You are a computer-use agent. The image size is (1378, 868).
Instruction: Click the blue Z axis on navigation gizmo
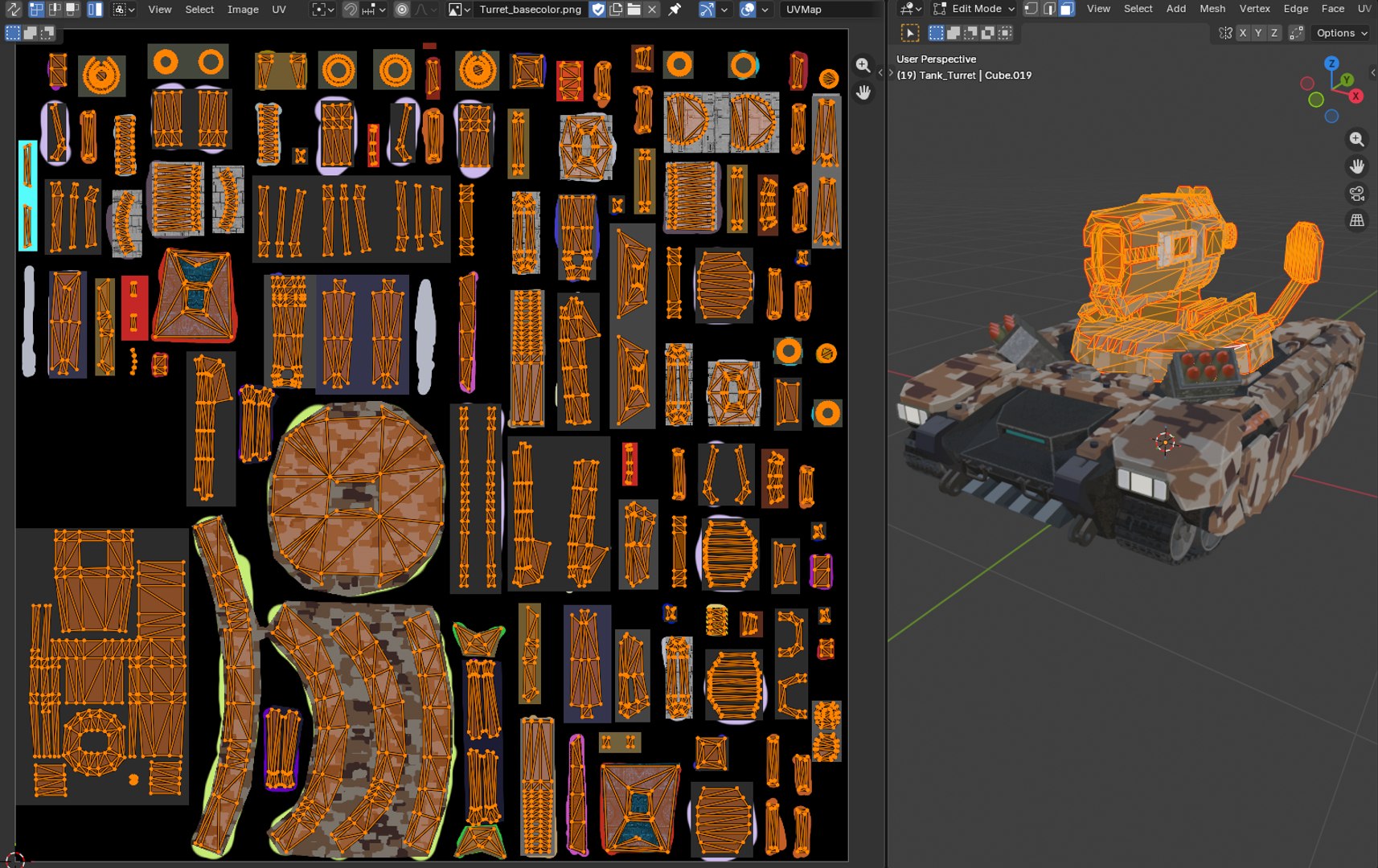click(x=1331, y=63)
